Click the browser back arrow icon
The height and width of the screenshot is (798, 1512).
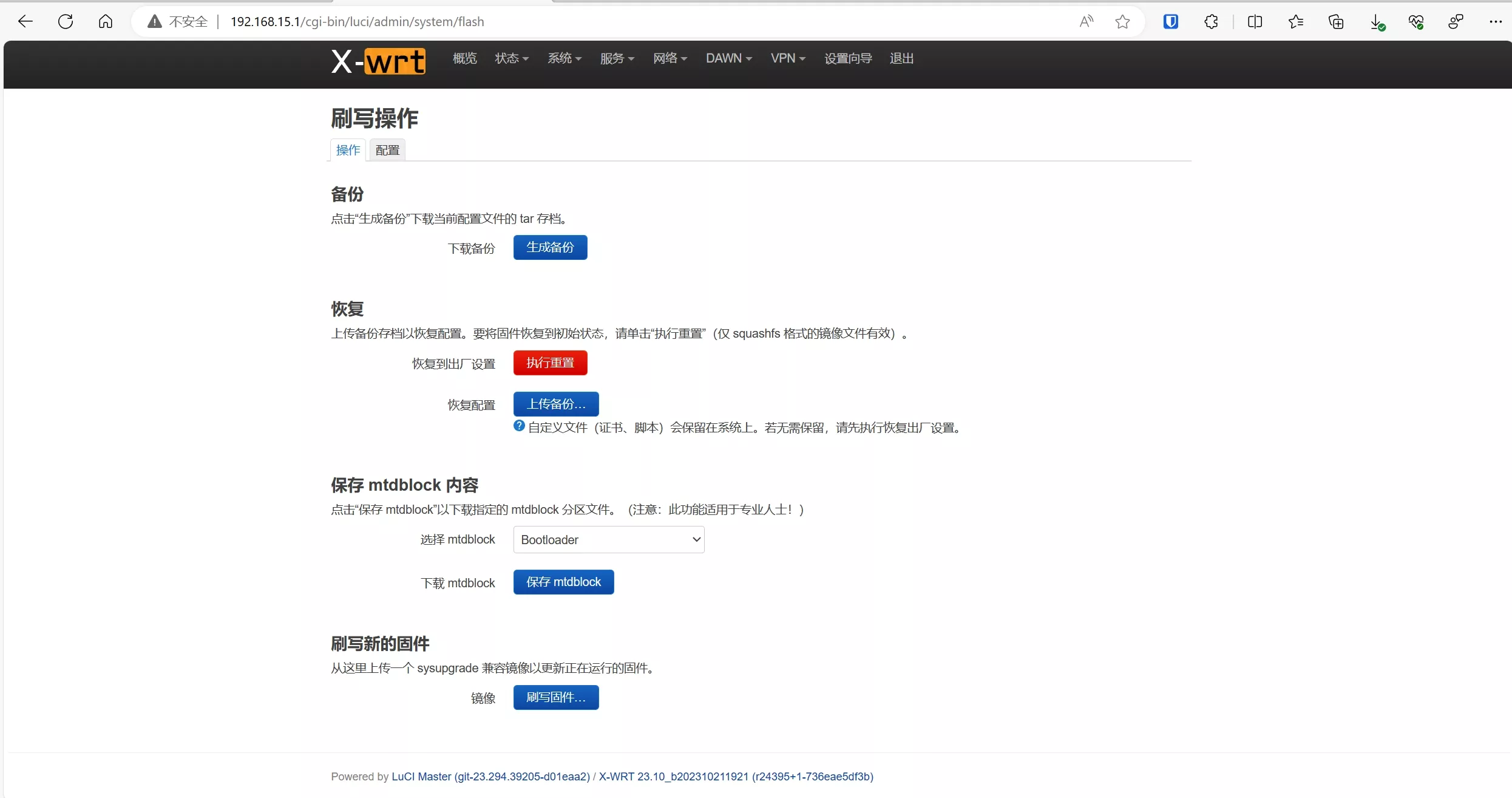pyautogui.click(x=25, y=22)
